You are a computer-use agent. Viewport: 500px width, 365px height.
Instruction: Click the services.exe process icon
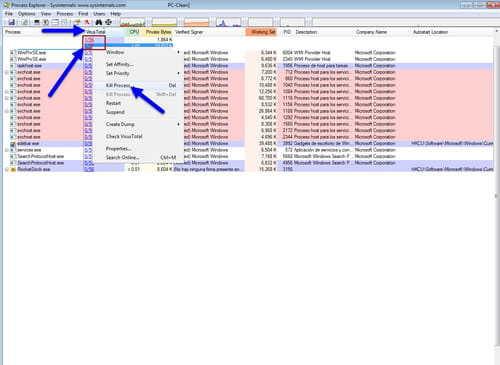click(x=13, y=150)
